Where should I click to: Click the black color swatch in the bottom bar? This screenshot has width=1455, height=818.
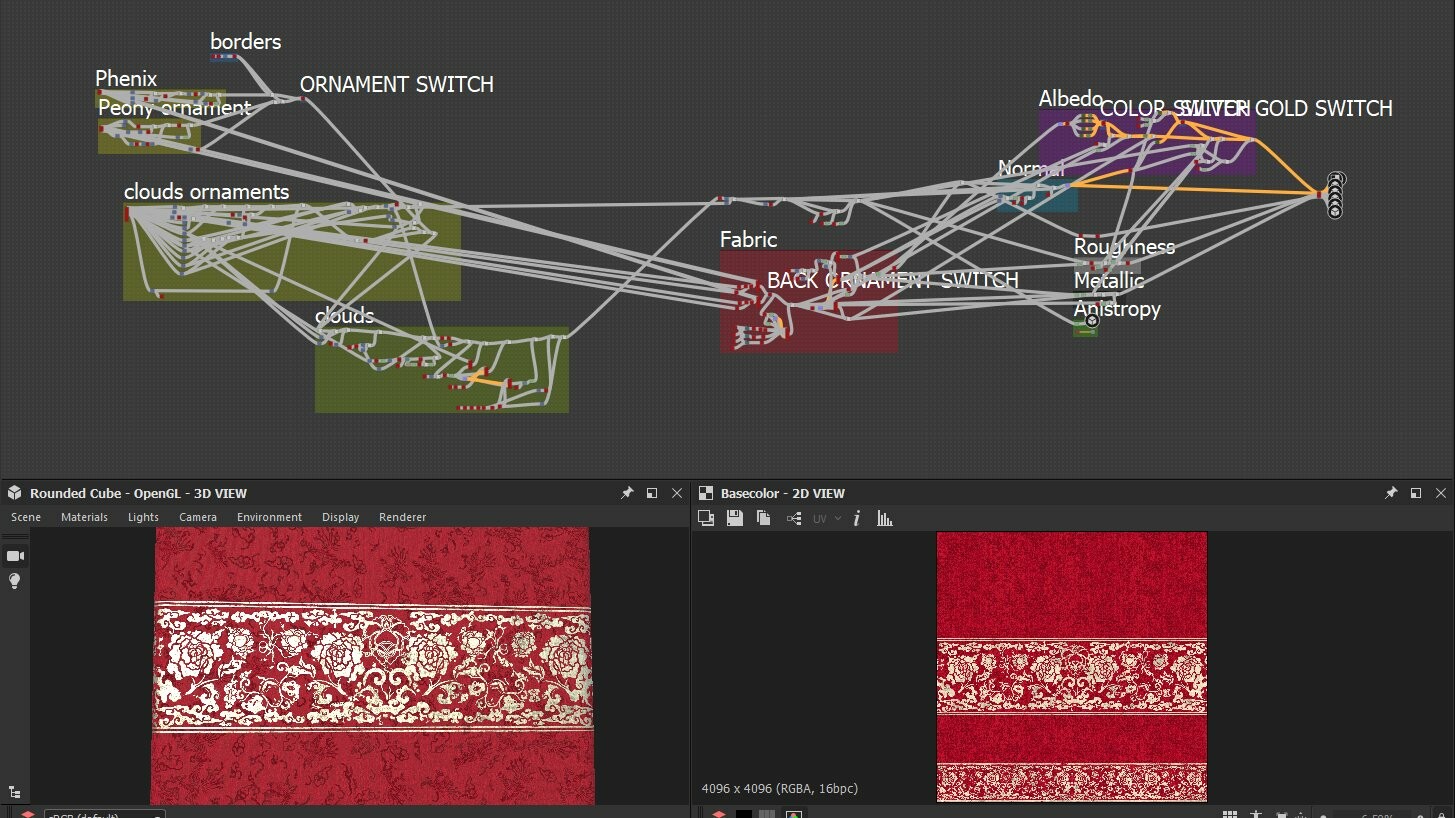[x=743, y=814]
